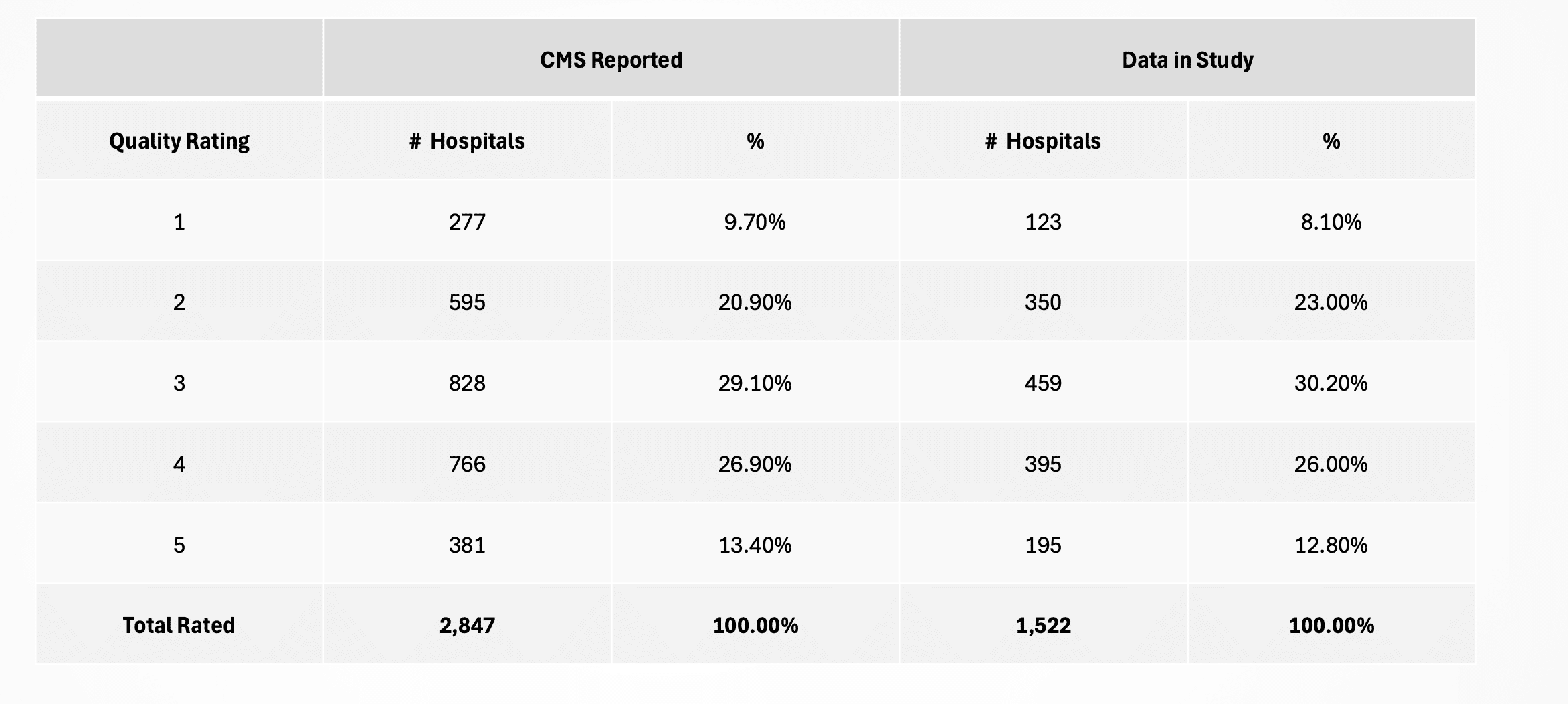Select the cell showing 395
This screenshot has width=1568, height=704.
[x=1043, y=464]
